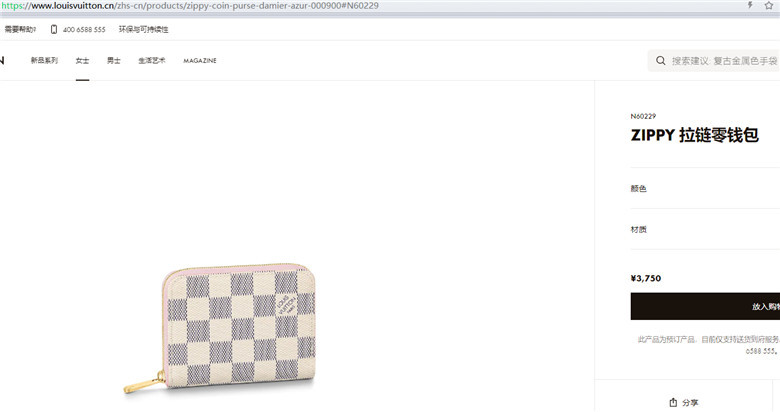Bookmark page with the star icon
This screenshot has width=780, height=412.
coord(769,5)
